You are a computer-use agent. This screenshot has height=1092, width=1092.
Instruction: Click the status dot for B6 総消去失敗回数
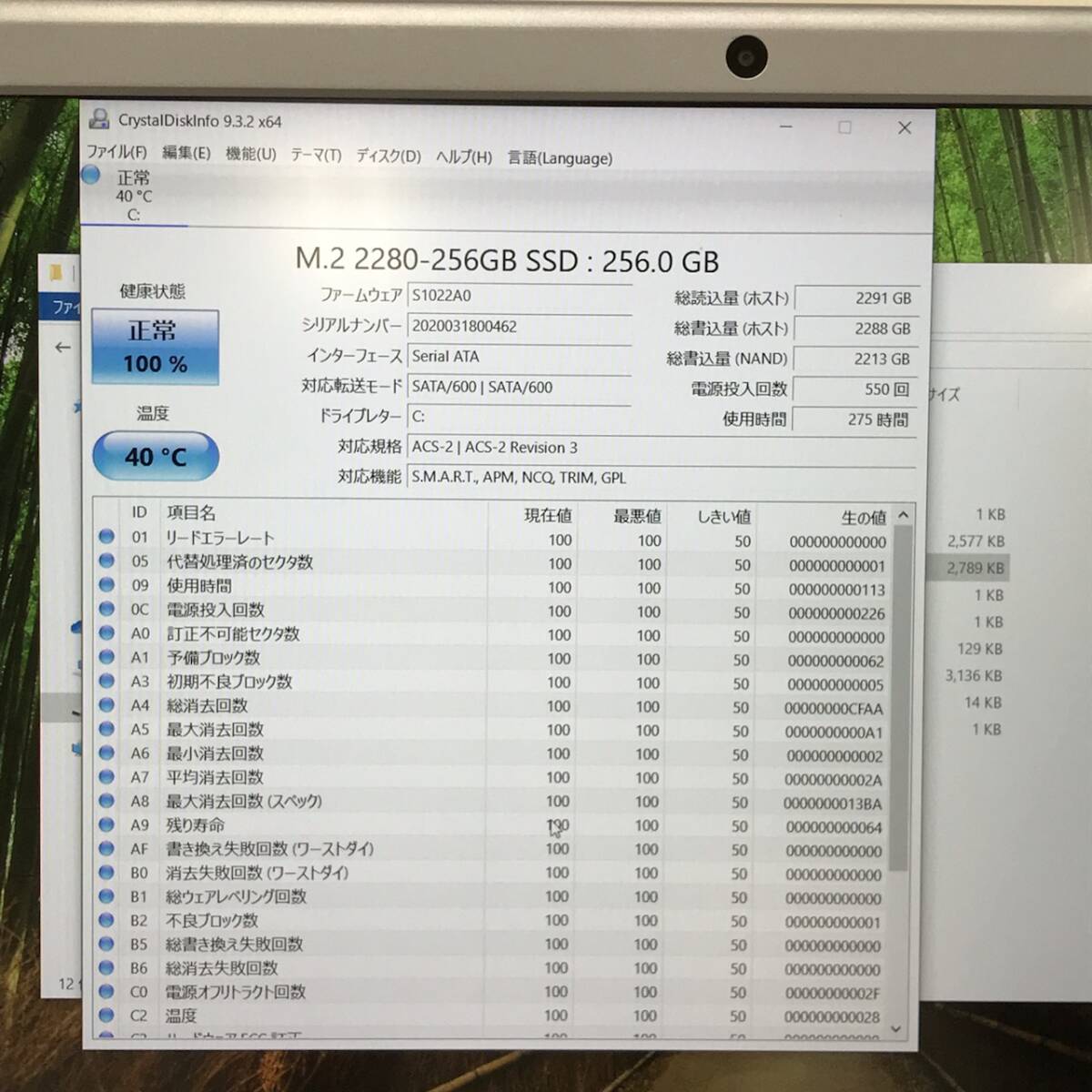pos(106,967)
